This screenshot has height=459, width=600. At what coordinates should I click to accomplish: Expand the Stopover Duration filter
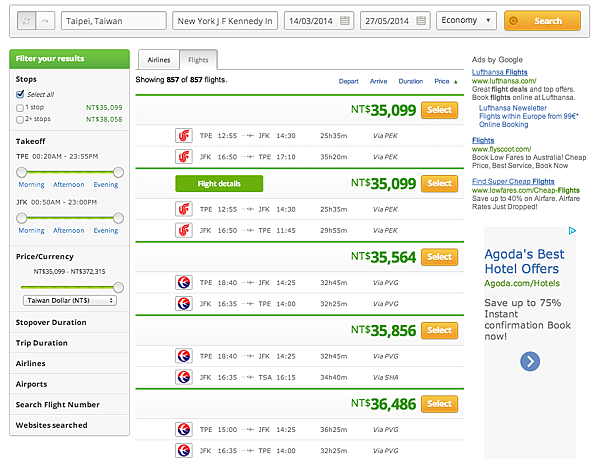(x=70, y=322)
